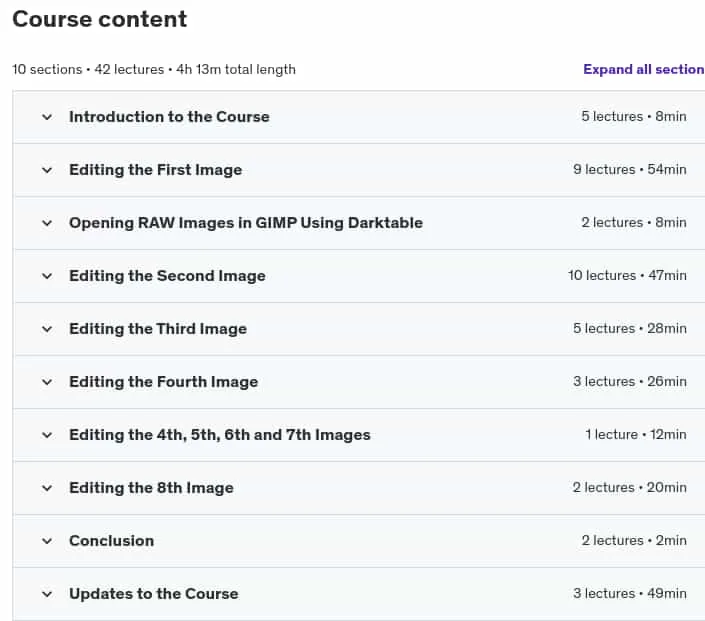Click chevron beside Opening RAW Images in GIMP

pyautogui.click(x=47, y=223)
